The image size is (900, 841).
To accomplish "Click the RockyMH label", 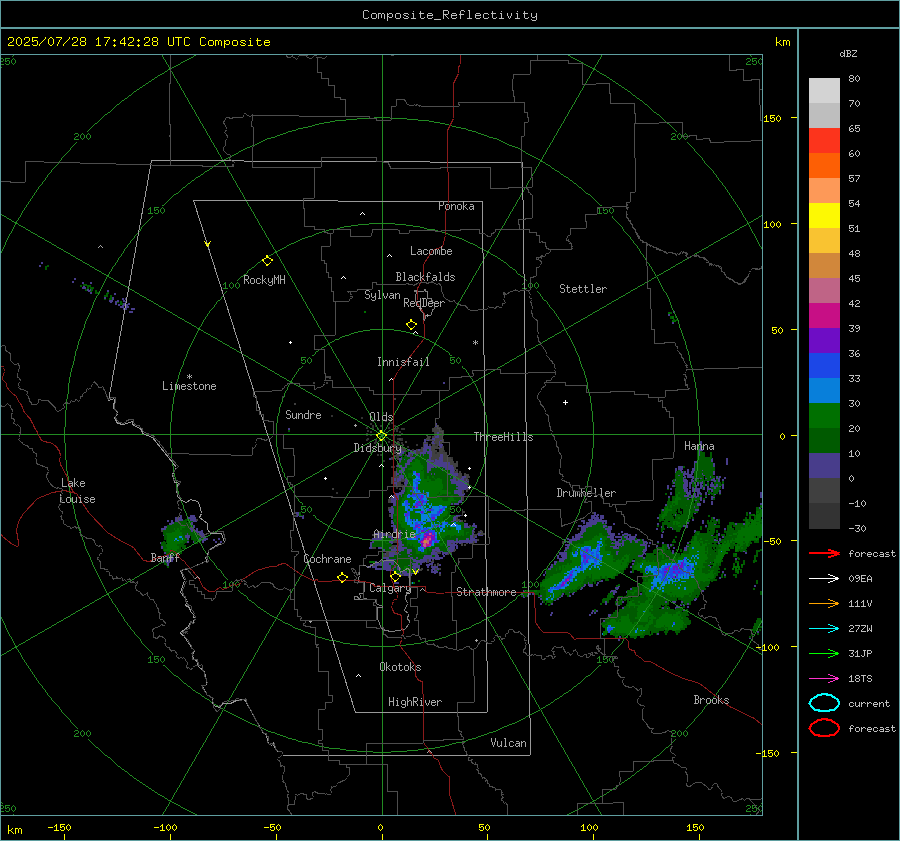I will pyautogui.click(x=264, y=280).
